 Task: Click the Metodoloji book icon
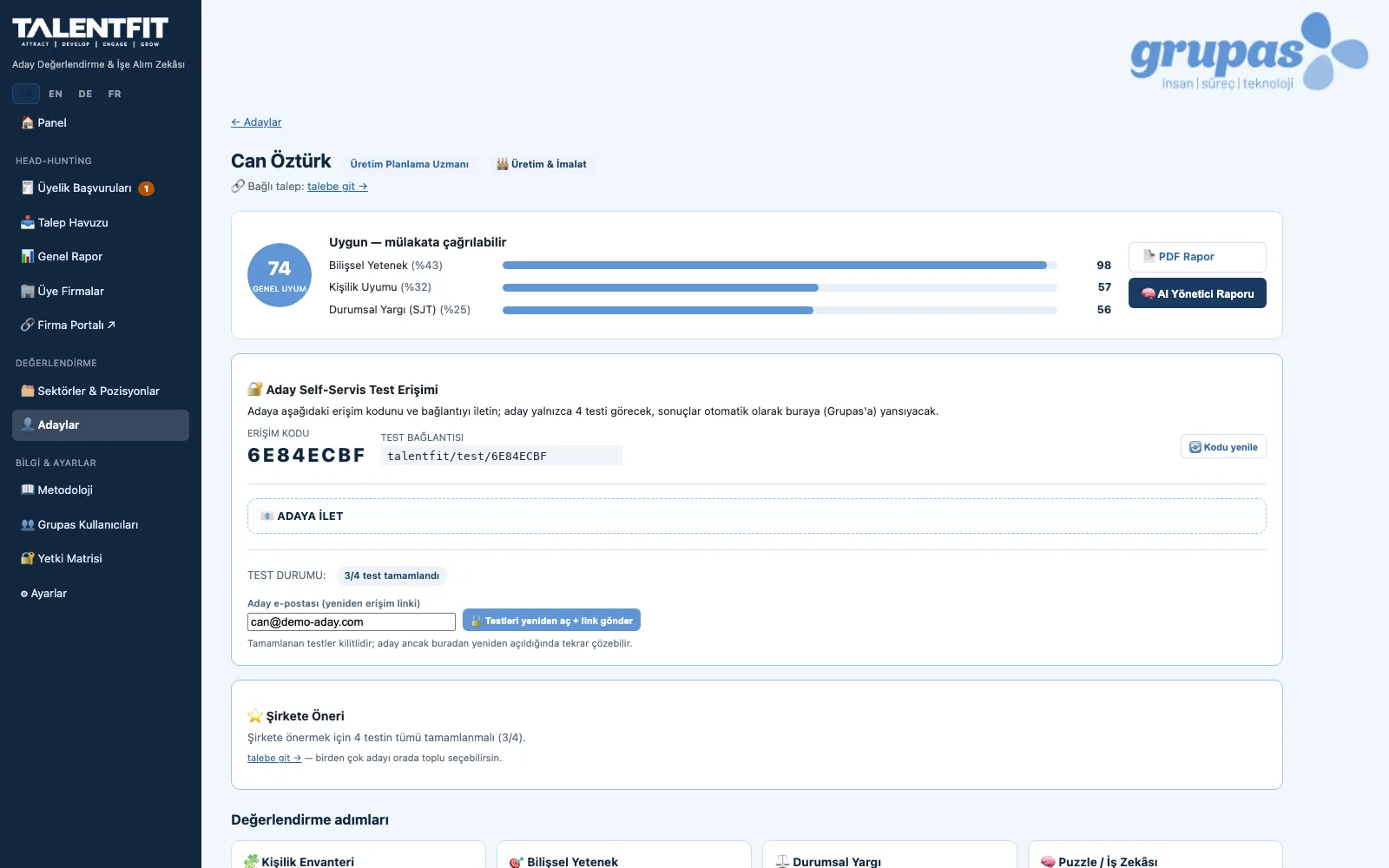28,490
